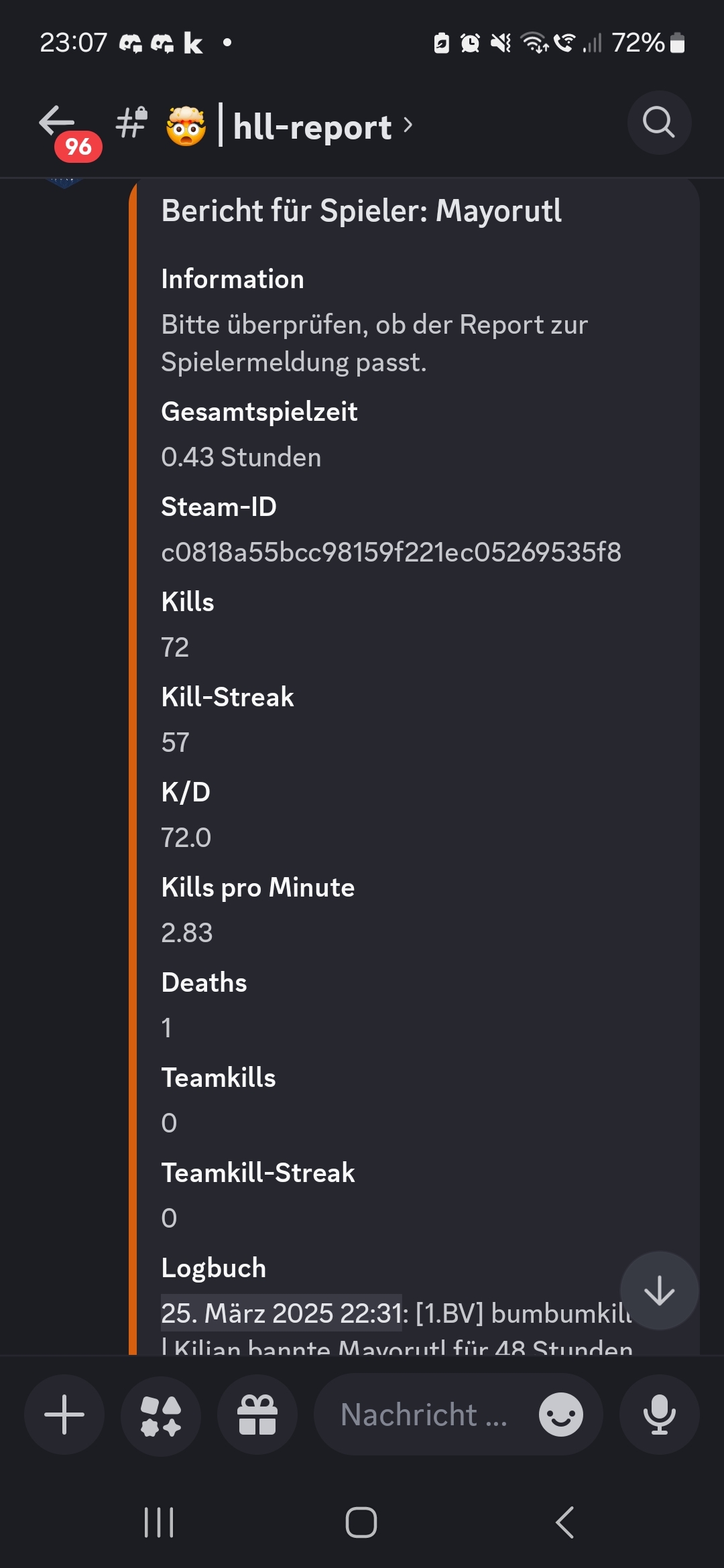The width and height of the screenshot is (724, 1568).
Task: Tap the plus attachment button
Action: pos(64,1414)
